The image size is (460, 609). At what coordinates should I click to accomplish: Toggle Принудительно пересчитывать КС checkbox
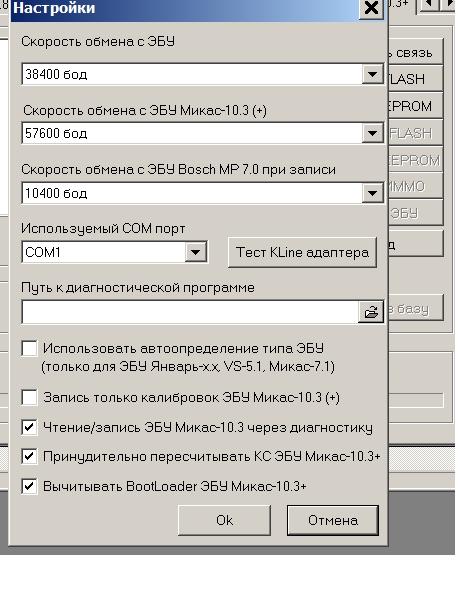point(30,456)
